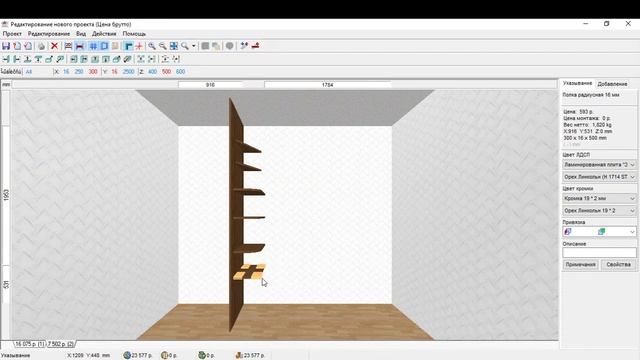Open the Проект menu
Image resolution: width=640 pixels, height=360 pixels.
(12, 34)
